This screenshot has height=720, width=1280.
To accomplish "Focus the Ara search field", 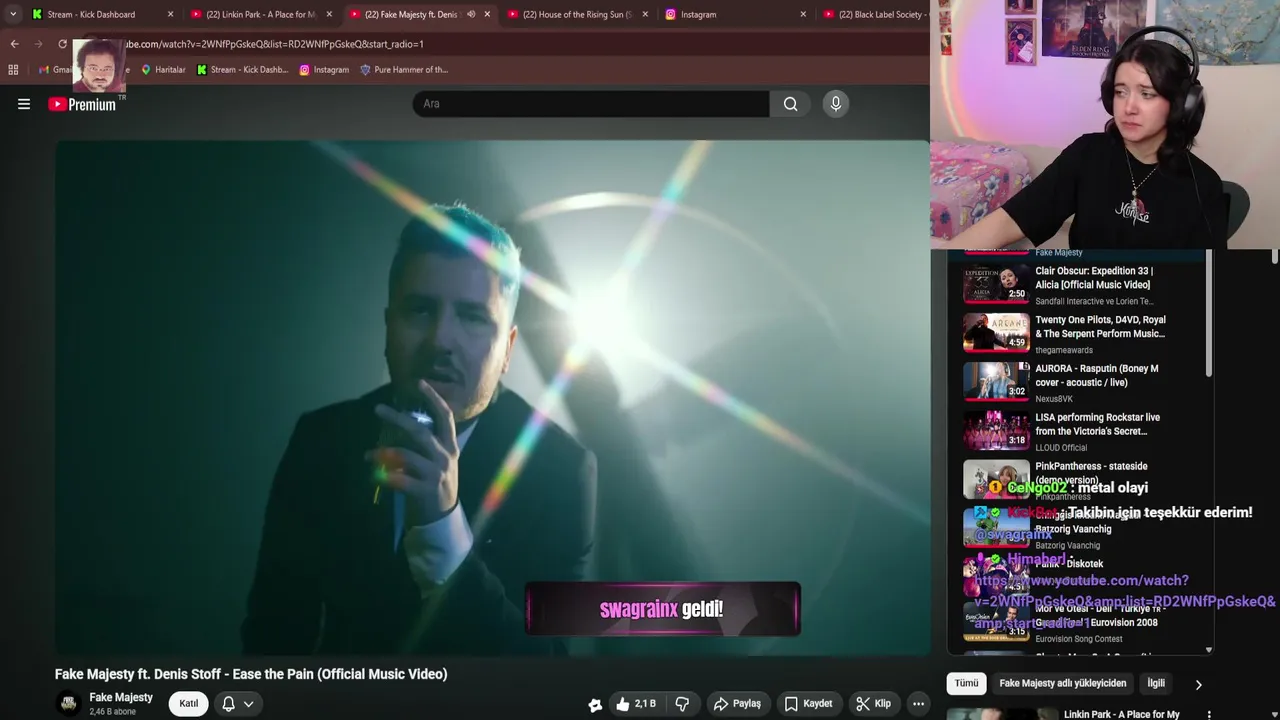I will [590, 104].
